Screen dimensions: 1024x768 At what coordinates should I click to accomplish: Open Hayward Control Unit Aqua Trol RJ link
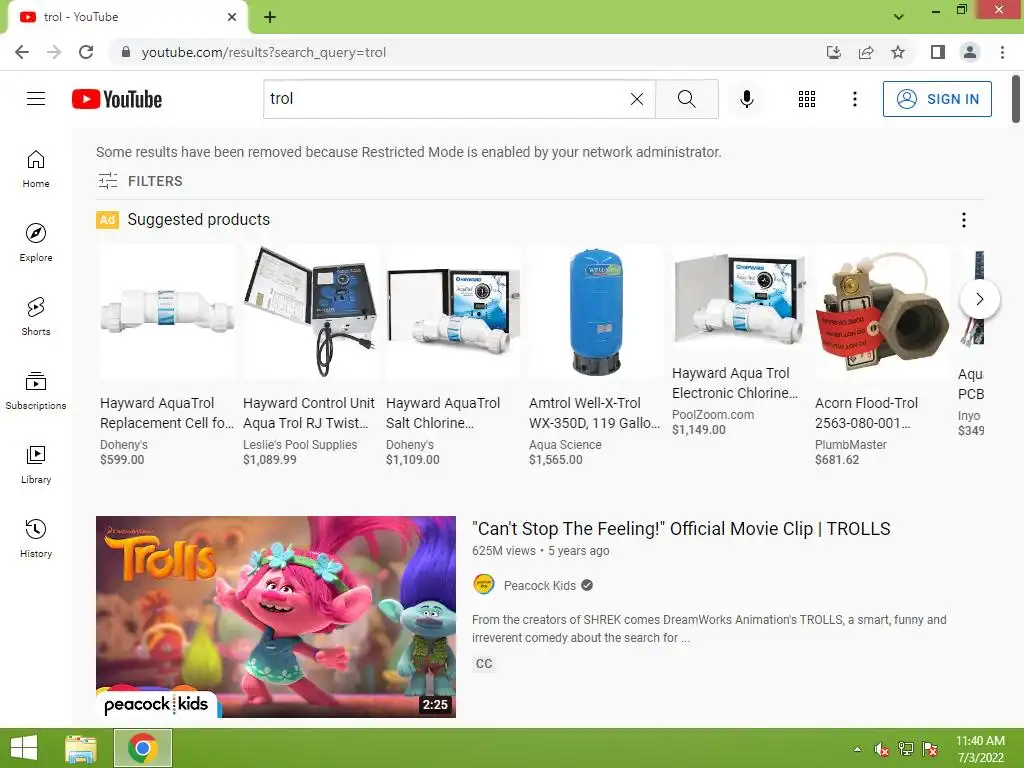pos(309,413)
